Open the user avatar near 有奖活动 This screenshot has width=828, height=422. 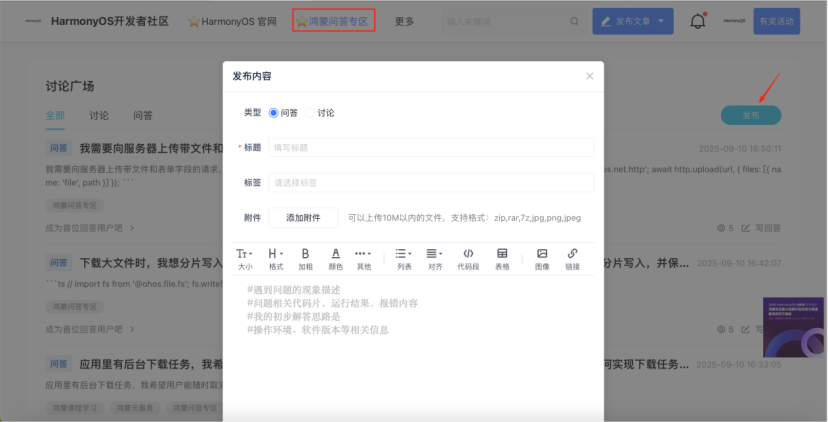pos(734,21)
